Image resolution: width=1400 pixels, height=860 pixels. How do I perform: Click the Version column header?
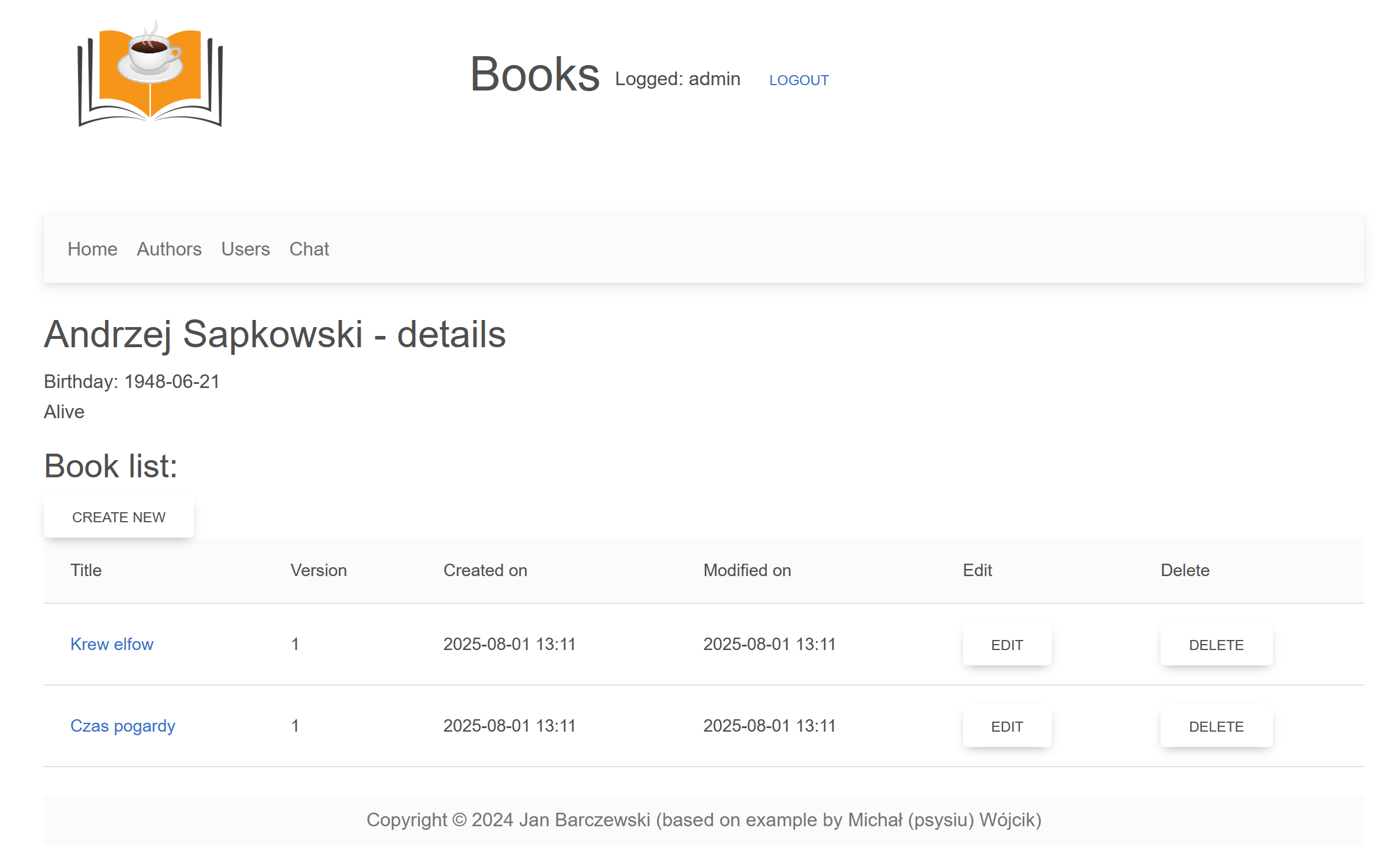coord(319,570)
